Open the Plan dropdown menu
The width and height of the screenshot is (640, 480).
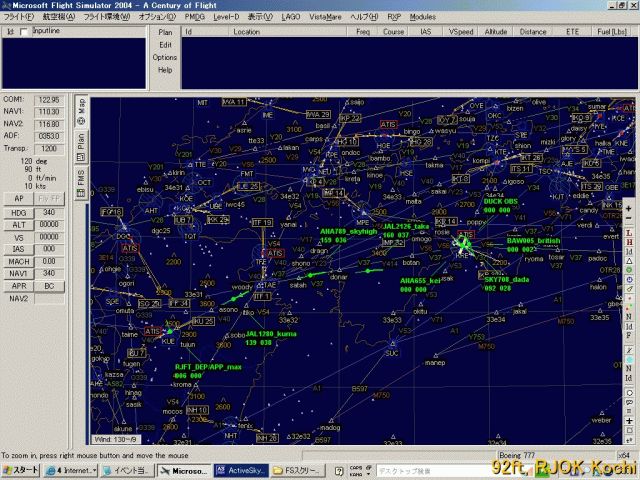tap(165, 32)
